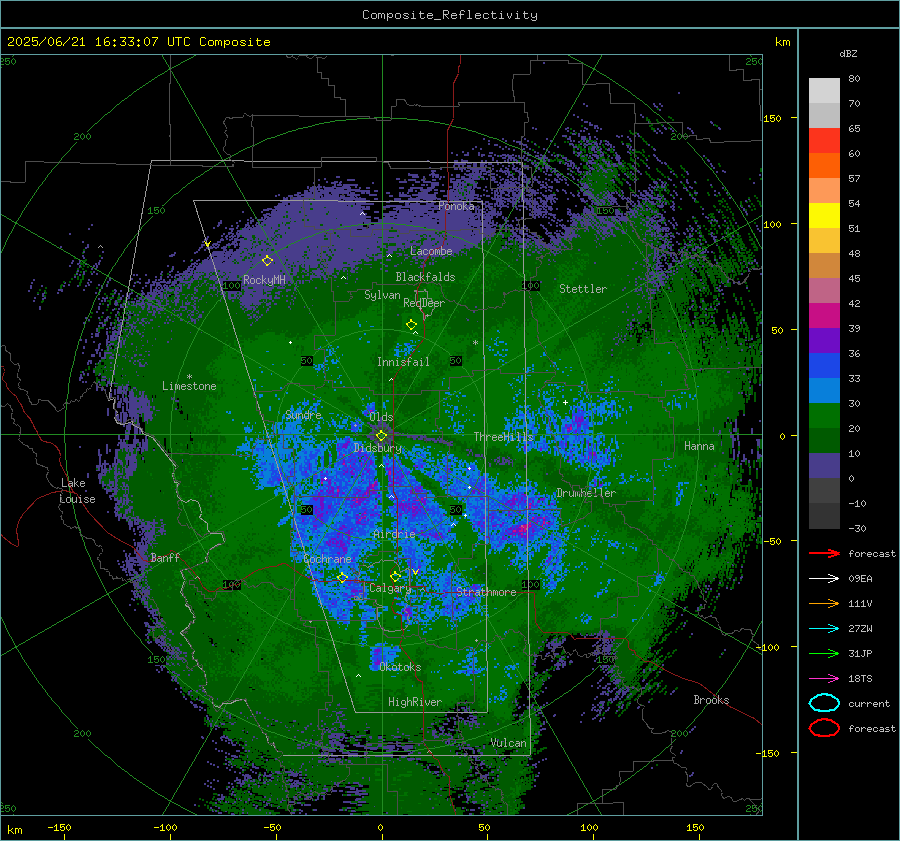The height and width of the screenshot is (841, 900).
Task: Select the Innisfail label
Action: [x=403, y=362]
